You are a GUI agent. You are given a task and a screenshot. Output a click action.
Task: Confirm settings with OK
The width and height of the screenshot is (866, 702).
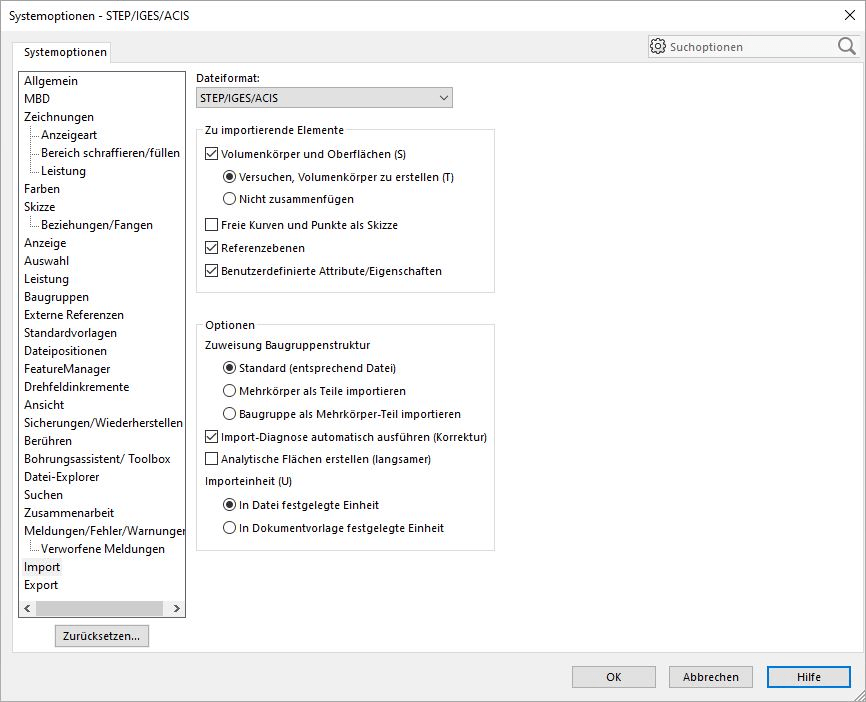click(613, 676)
